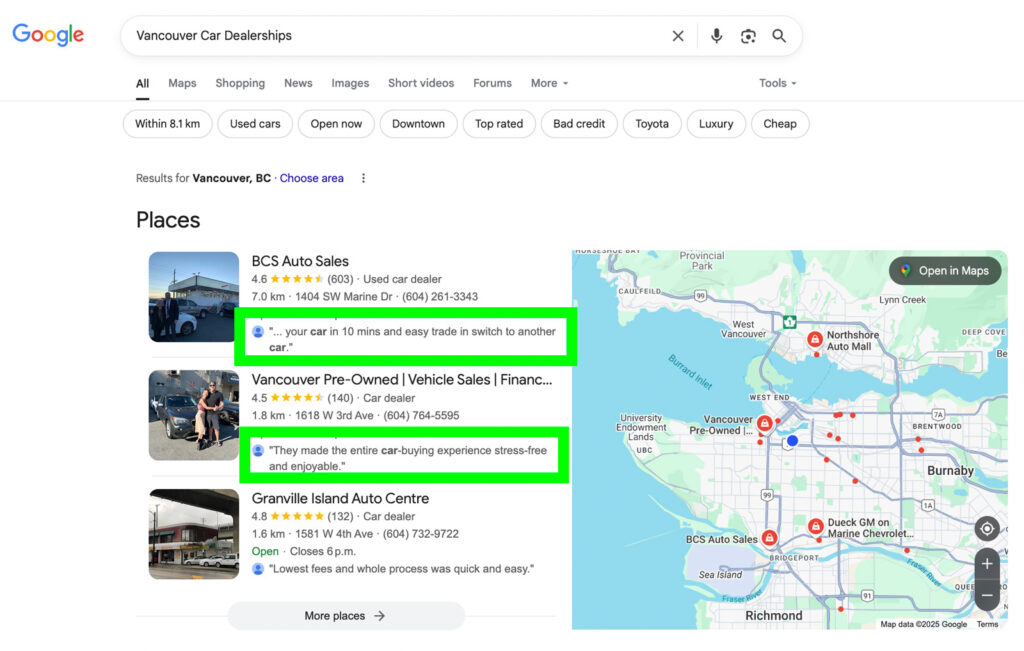Apply the Within 8.1 km filter
This screenshot has height=651, width=1024.
168,124
